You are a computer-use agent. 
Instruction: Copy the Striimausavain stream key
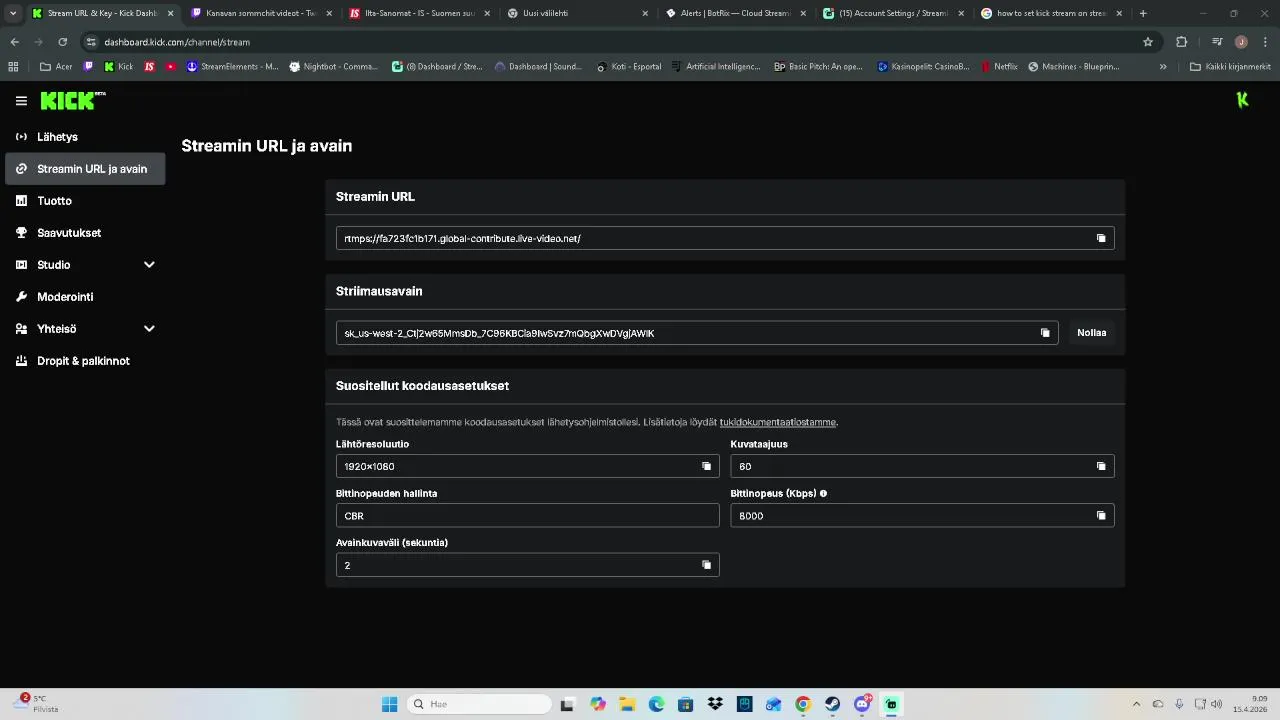[1045, 333]
